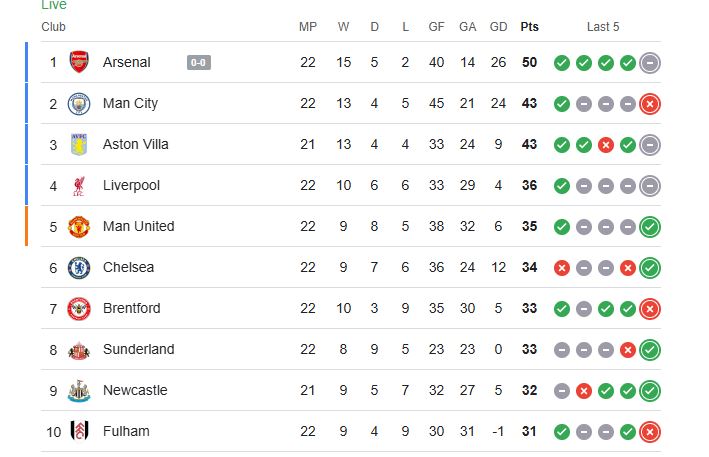Click Liverpool's highlighted grey draw indicator
Viewport: 709px width, 457px height.
tap(650, 186)
